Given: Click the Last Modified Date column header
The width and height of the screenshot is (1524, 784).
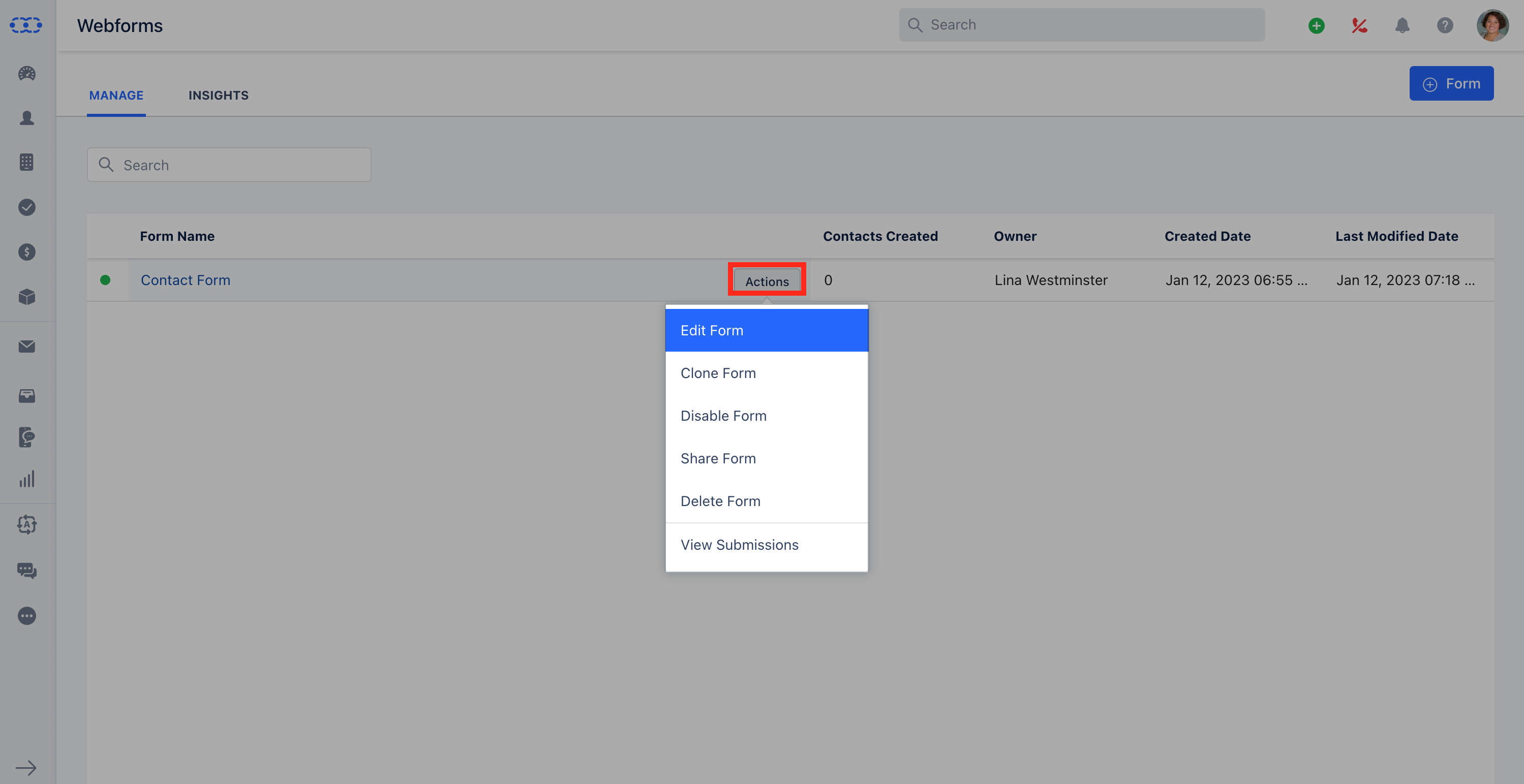Looking at the screenshot, I should click(1396, 236).
